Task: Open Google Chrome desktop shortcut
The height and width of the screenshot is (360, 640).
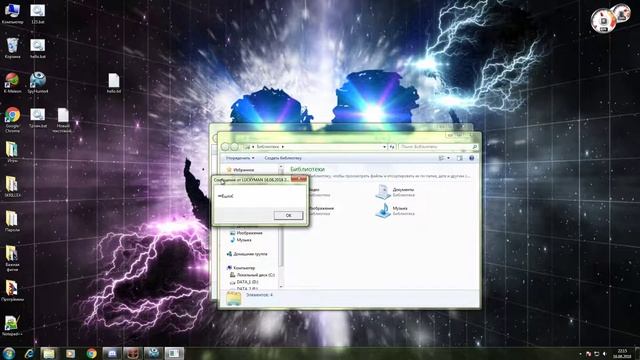Action: click(12, 120)
